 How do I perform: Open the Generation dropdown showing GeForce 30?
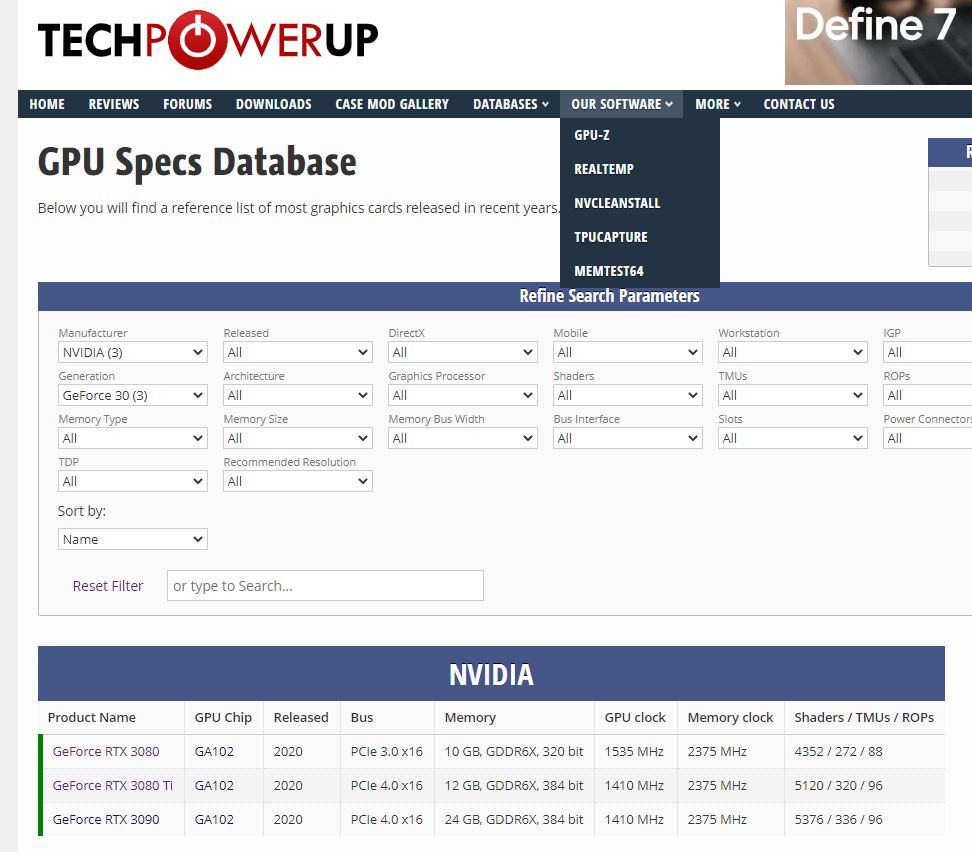click(x=133, y=395)
